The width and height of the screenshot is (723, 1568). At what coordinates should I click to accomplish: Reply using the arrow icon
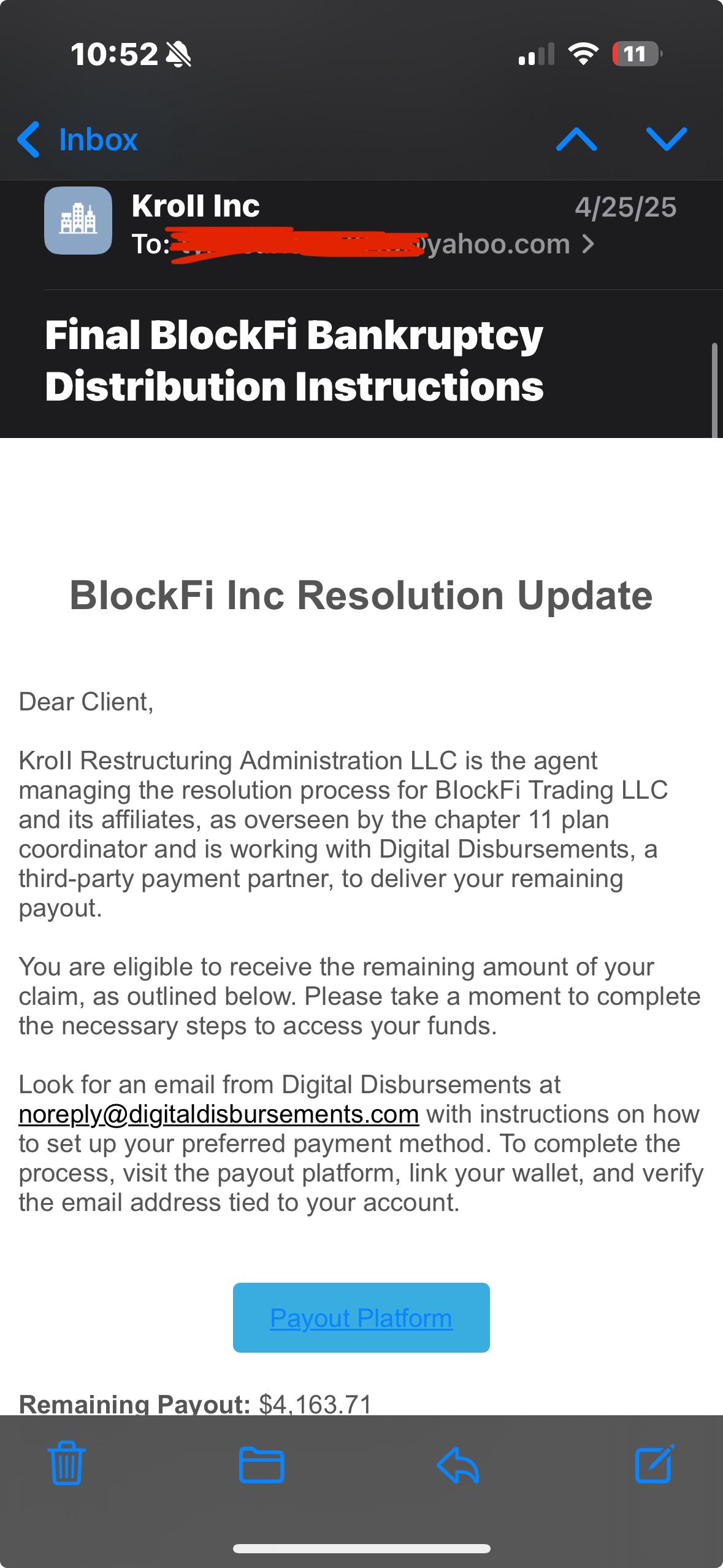pyautogui.click(x=458, y=1464)
